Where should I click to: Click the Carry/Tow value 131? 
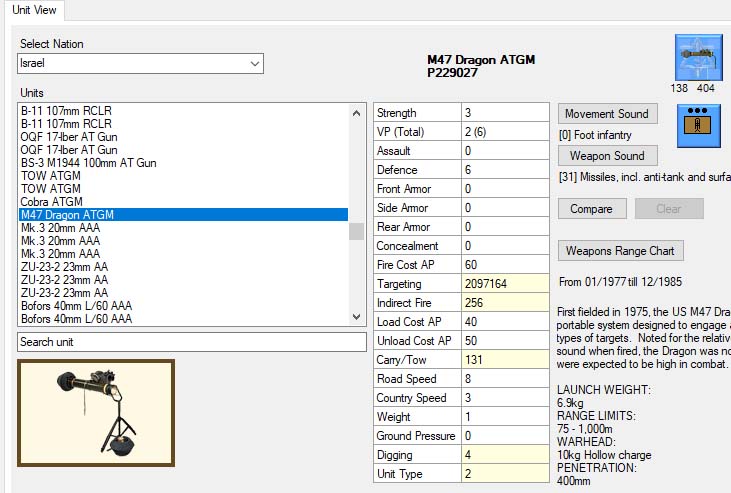tap(505, 360)
